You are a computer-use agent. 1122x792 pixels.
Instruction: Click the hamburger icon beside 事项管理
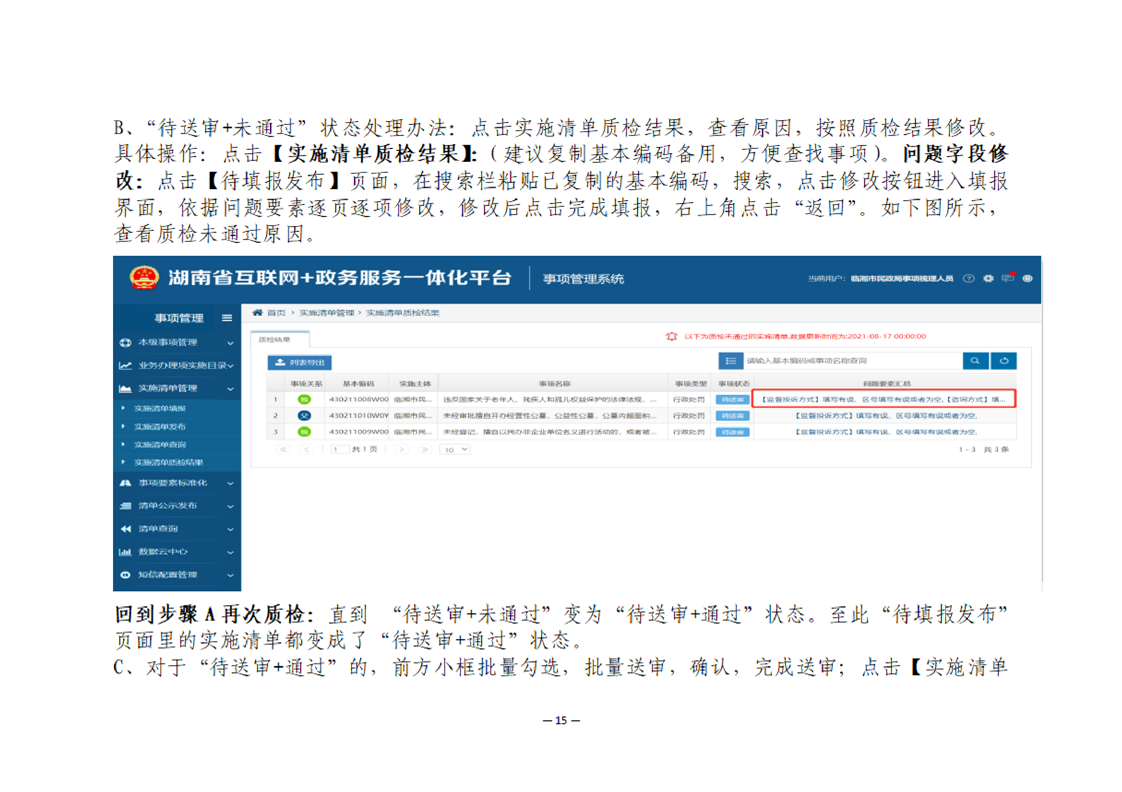coord(226,318)
